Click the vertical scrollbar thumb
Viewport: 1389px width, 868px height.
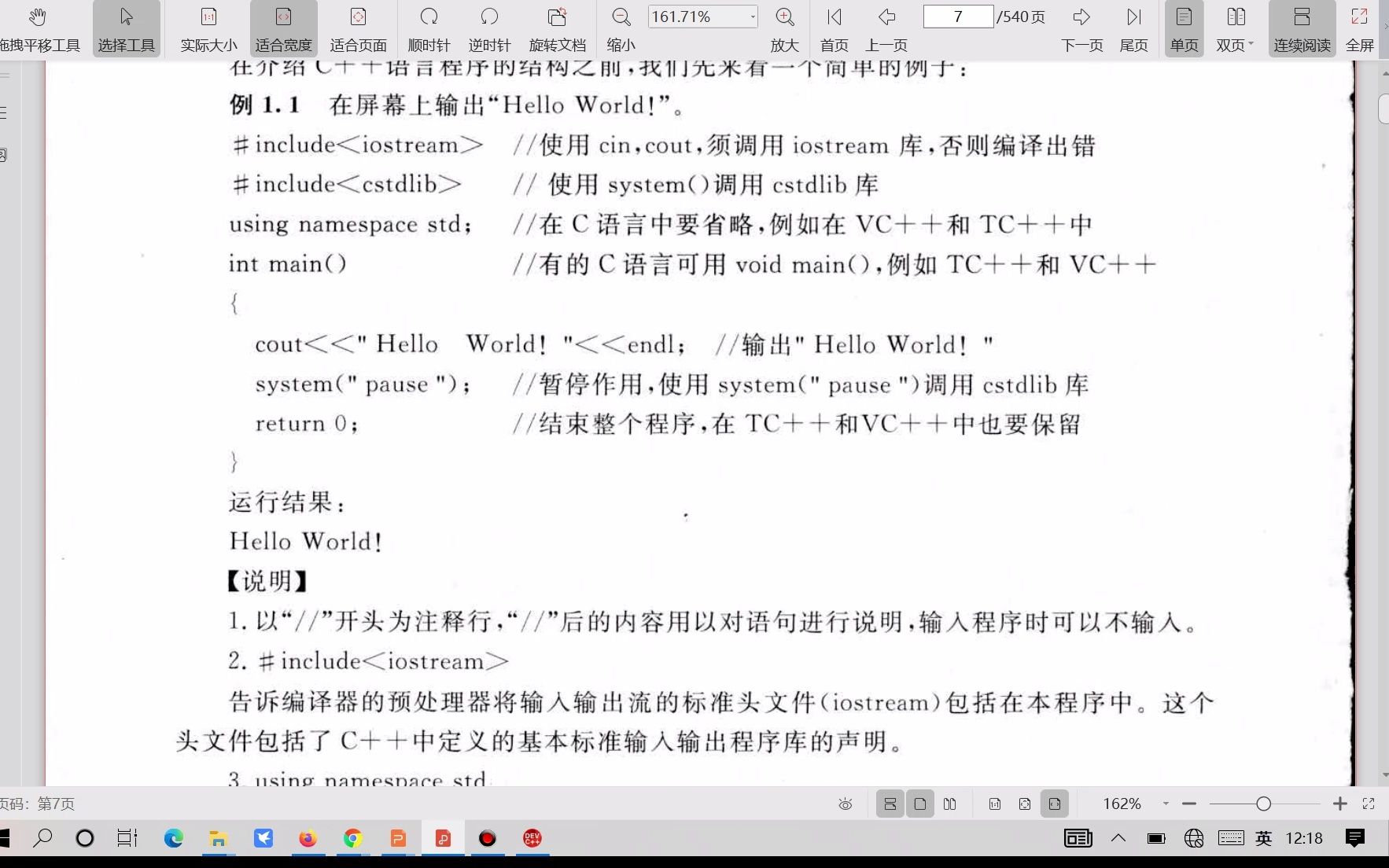tap(1384, 108)
